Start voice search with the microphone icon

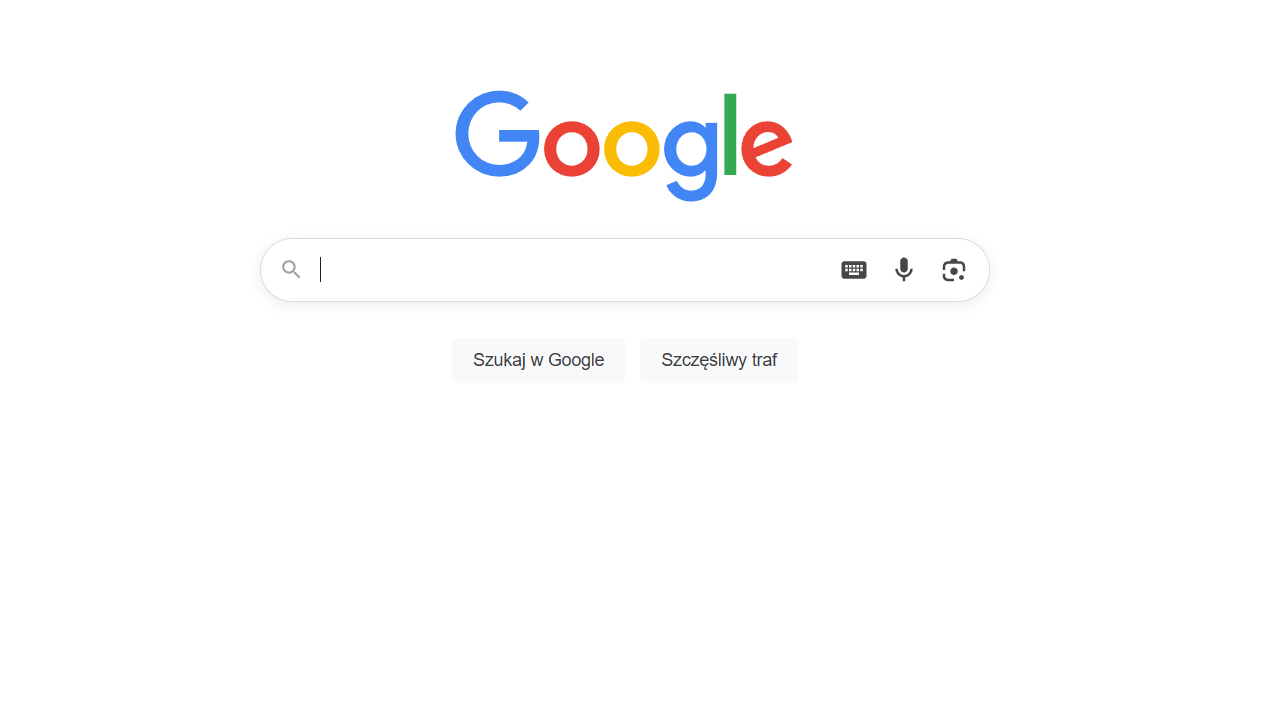coord(904,270)
